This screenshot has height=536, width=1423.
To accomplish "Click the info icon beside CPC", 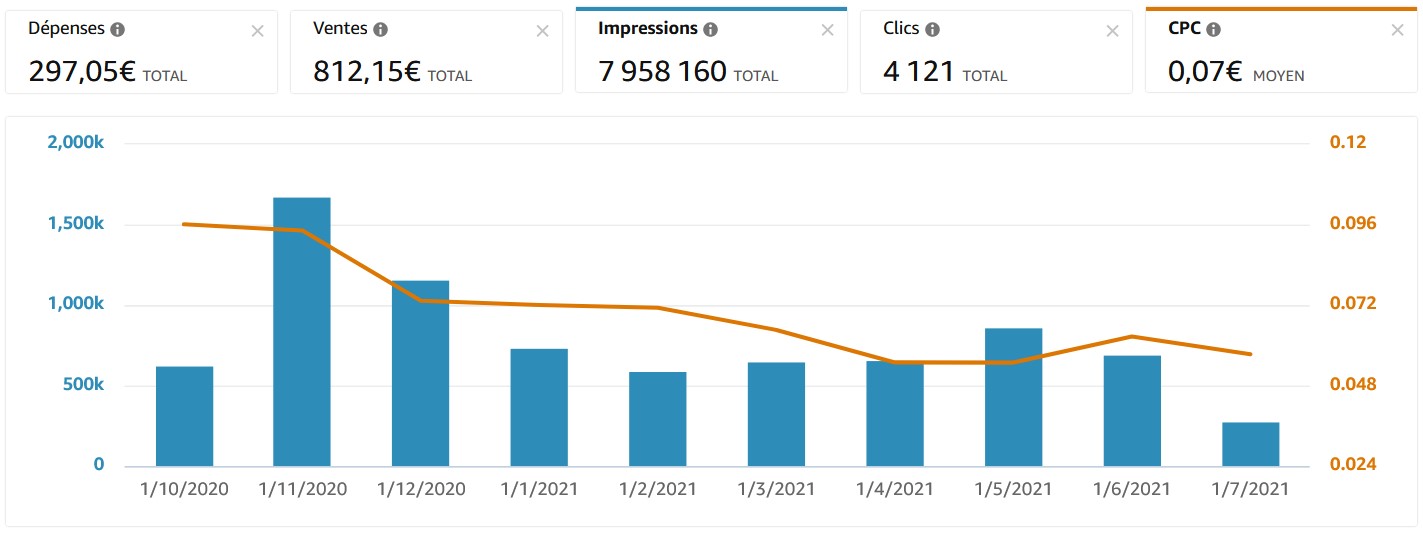I will (x=1213, y=30).
